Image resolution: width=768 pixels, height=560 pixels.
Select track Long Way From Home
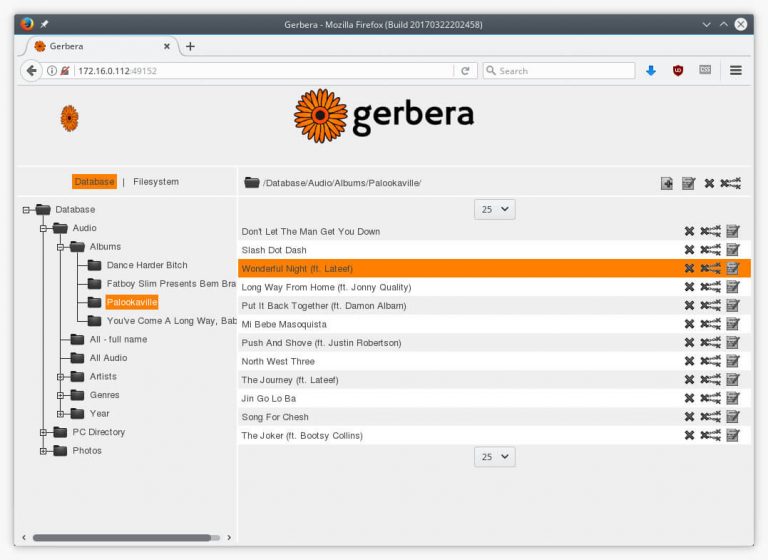coord(326,287)
